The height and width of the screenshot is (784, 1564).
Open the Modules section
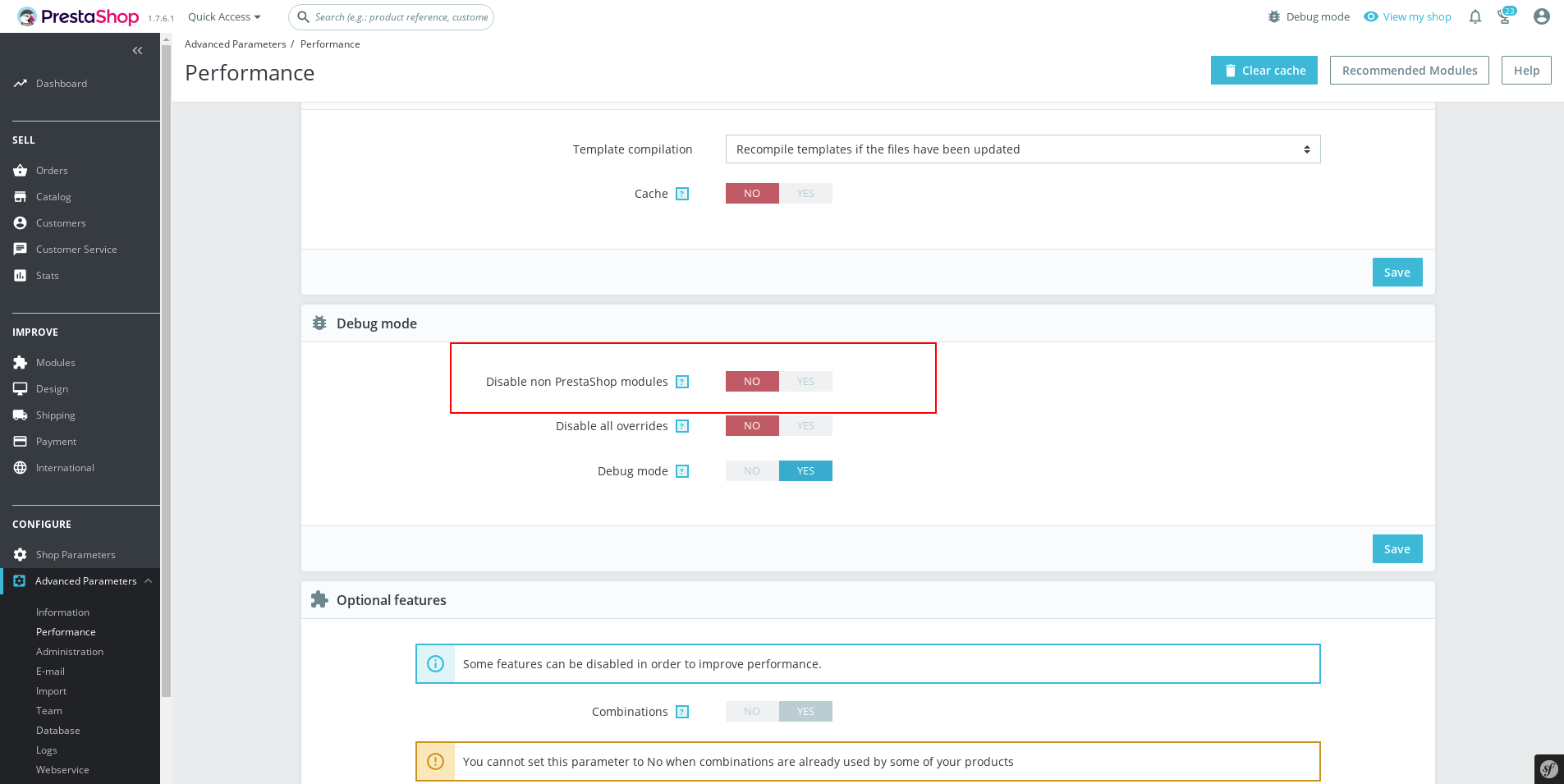tap(55, 362)
